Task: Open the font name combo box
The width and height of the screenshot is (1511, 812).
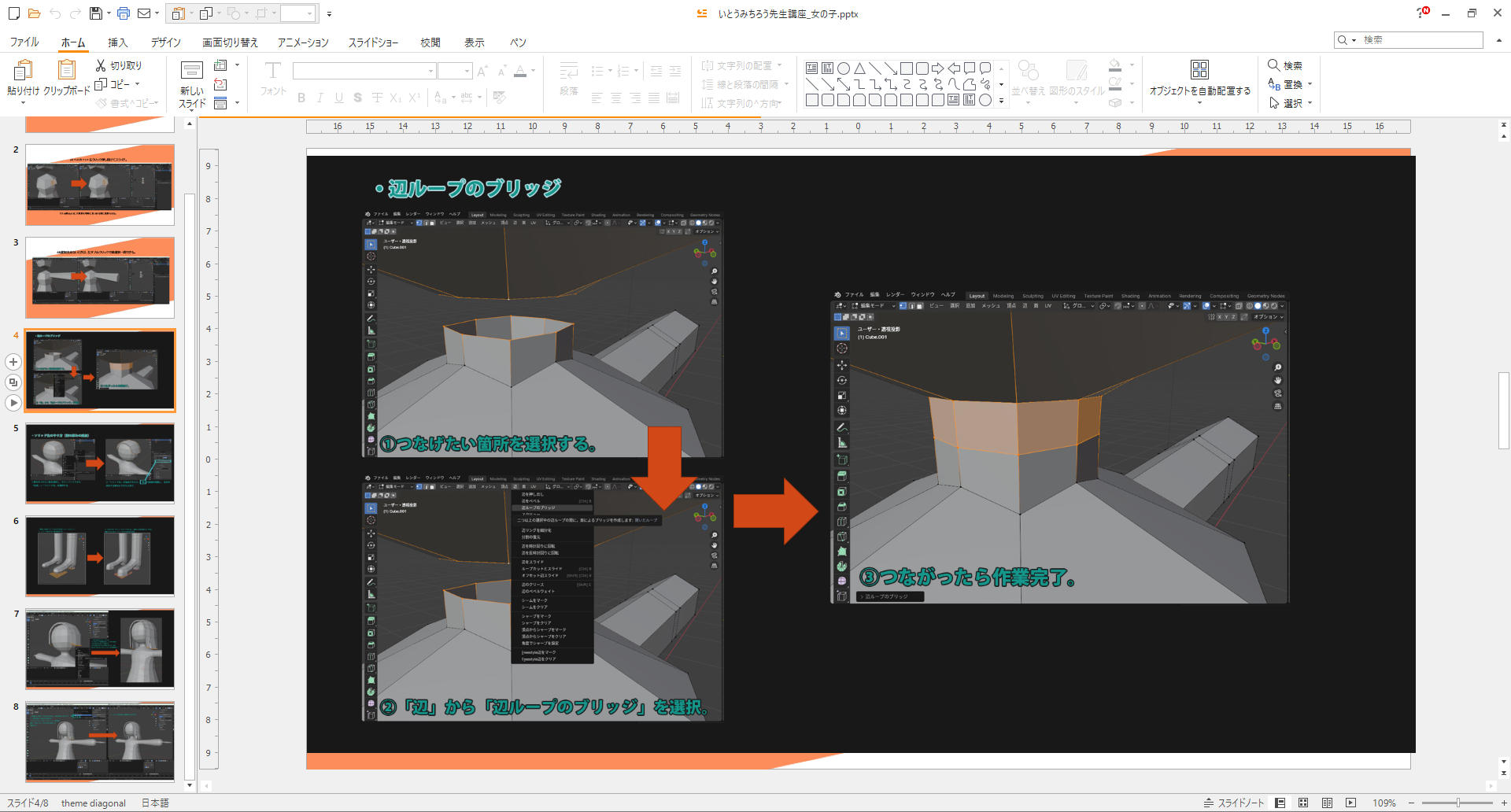Action: tap(364, 72)
